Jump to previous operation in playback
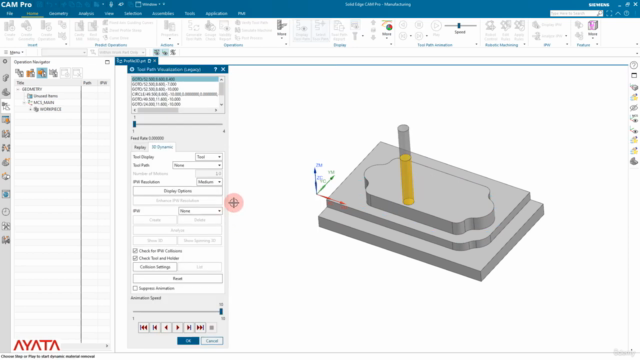 click(x=155, y=327)
